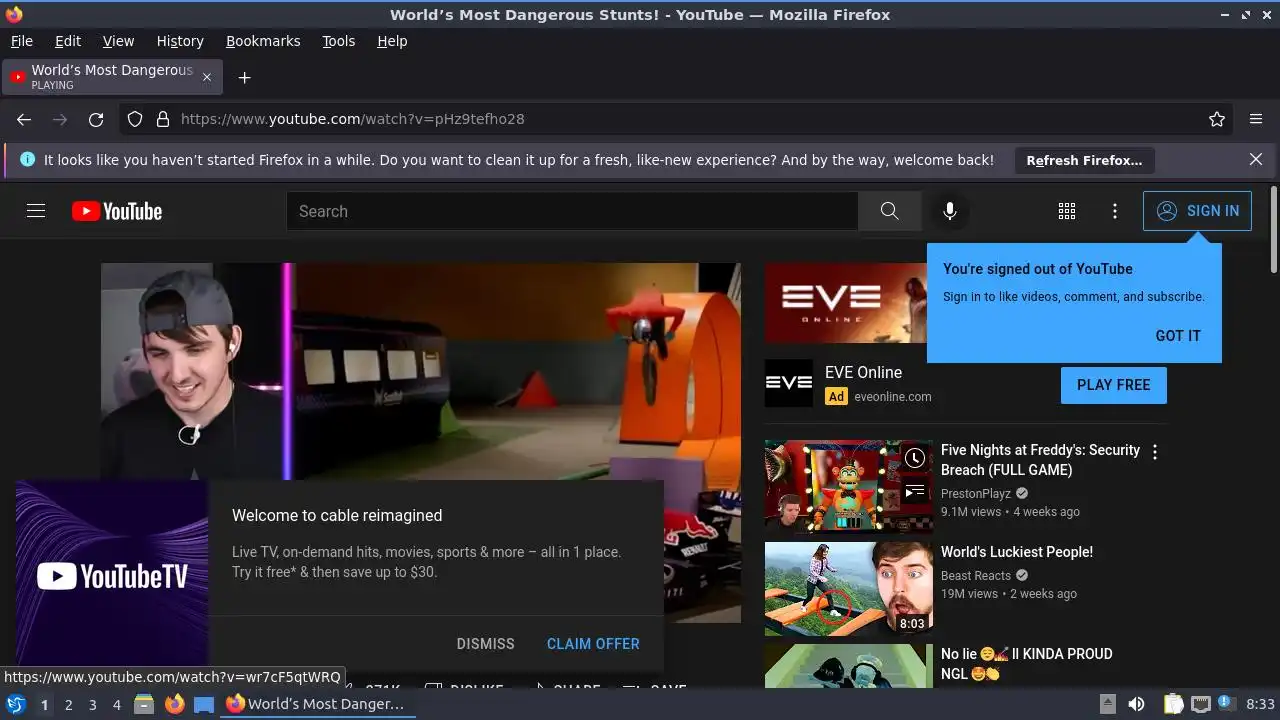Click the URL address bar

676,119
